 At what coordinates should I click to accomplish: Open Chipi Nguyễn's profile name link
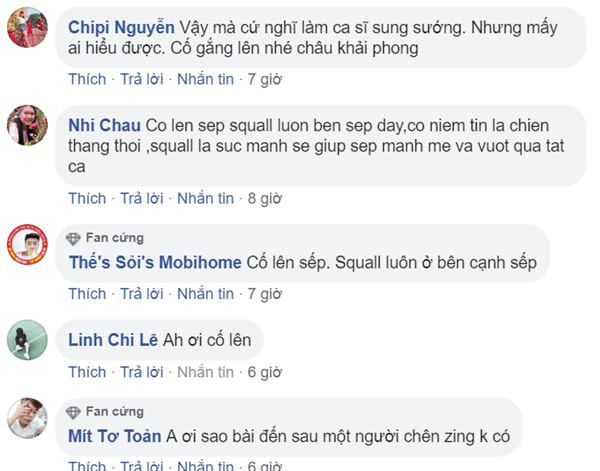click(x=122, y=26)
